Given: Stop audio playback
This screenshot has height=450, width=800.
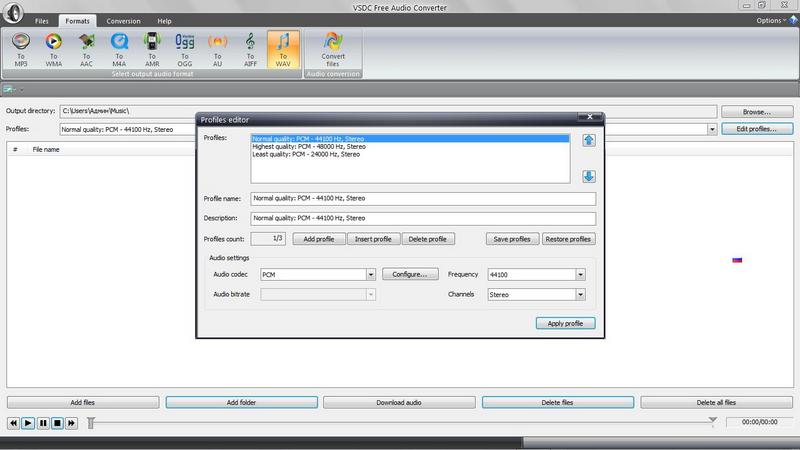Looking at the screenshot, I should click(57, 423).
